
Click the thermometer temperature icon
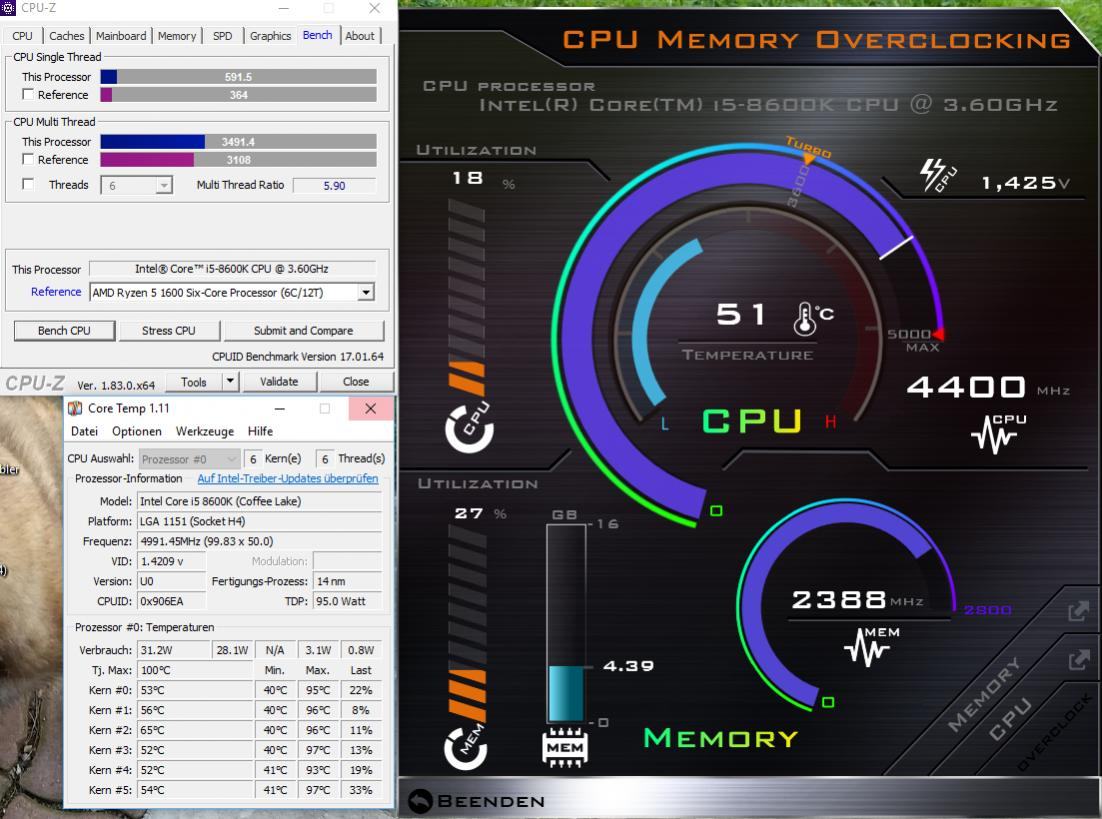coord(805,319)
